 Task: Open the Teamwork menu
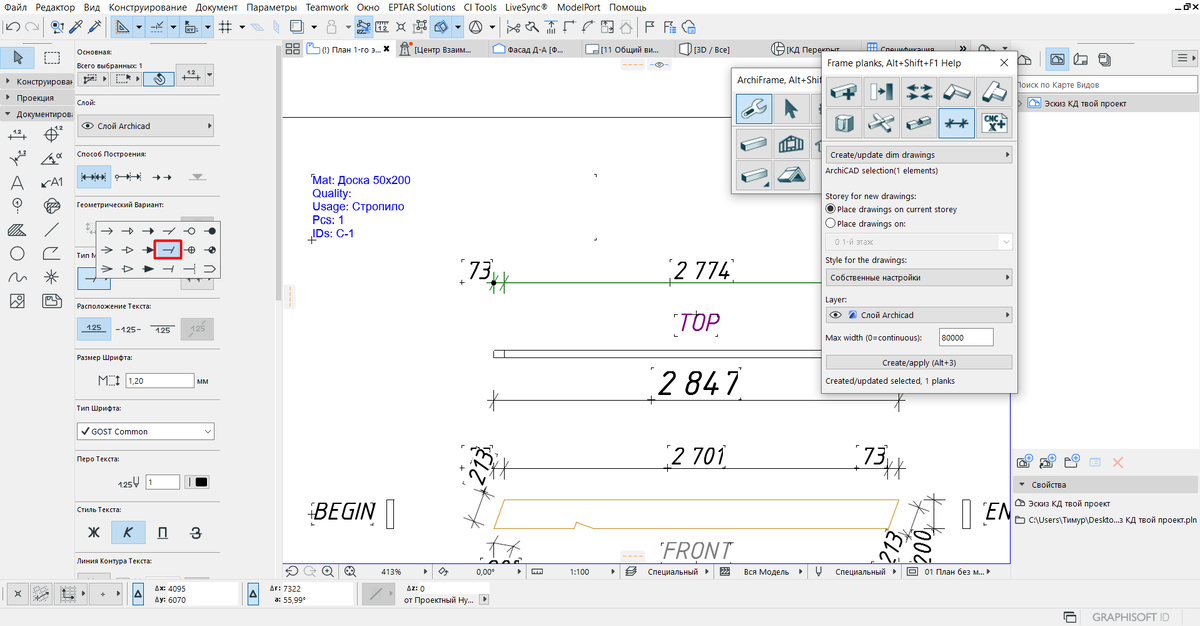point(327,7)
